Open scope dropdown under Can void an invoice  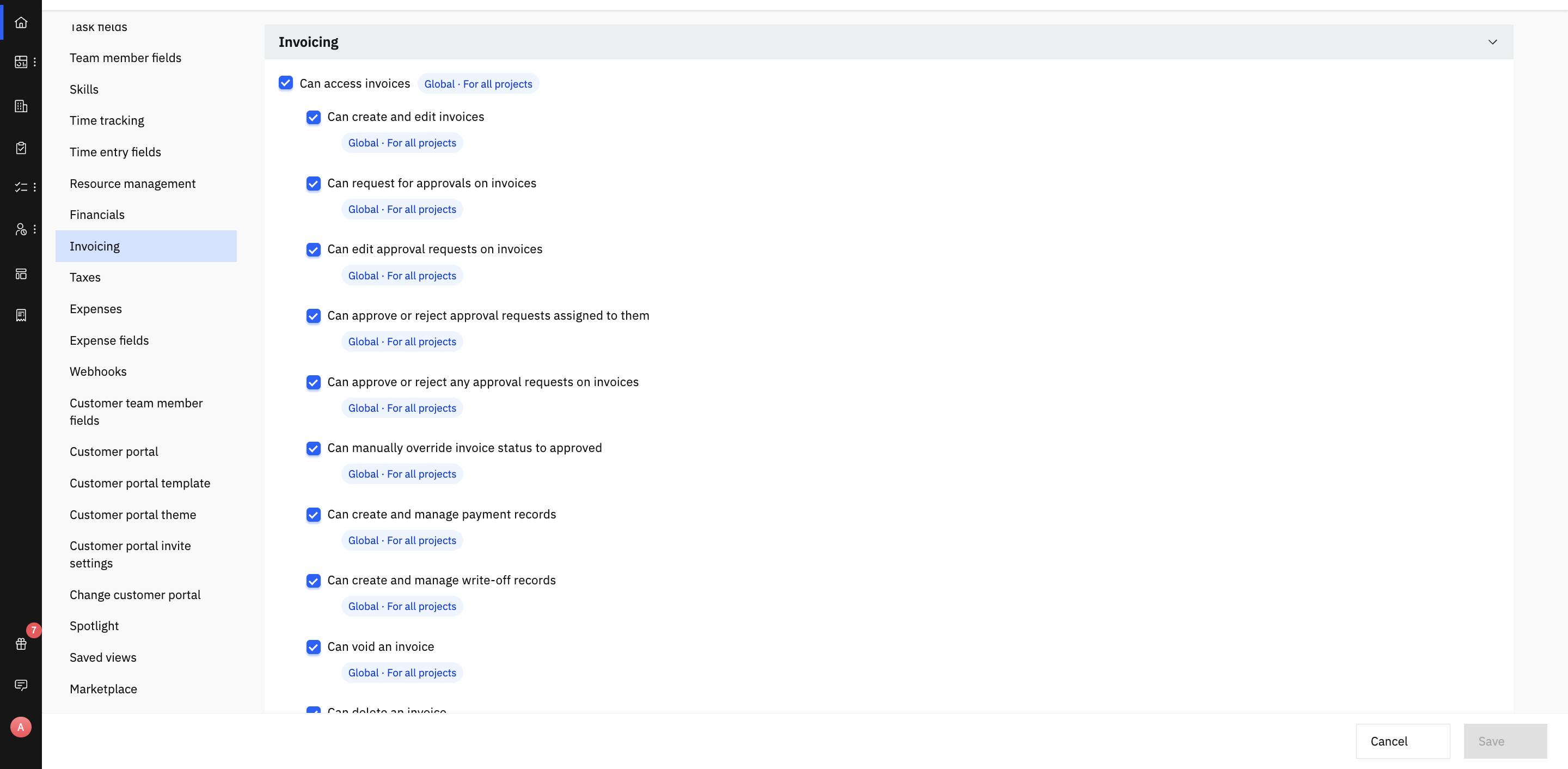coord(402,673)
